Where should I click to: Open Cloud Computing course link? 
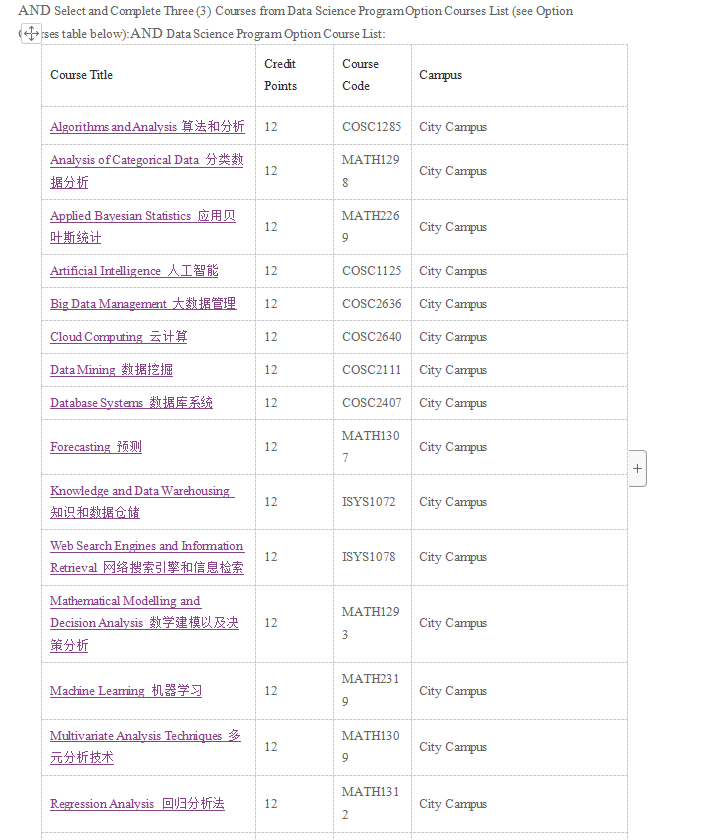pos(118,337)
